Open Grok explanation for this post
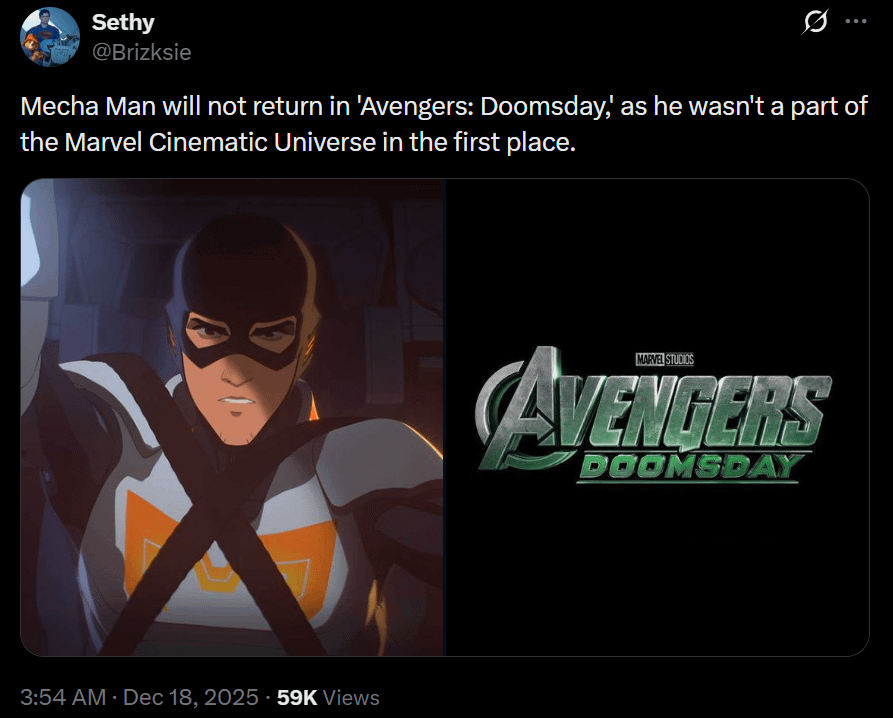 pyautogui.click(x=815, y=22)
